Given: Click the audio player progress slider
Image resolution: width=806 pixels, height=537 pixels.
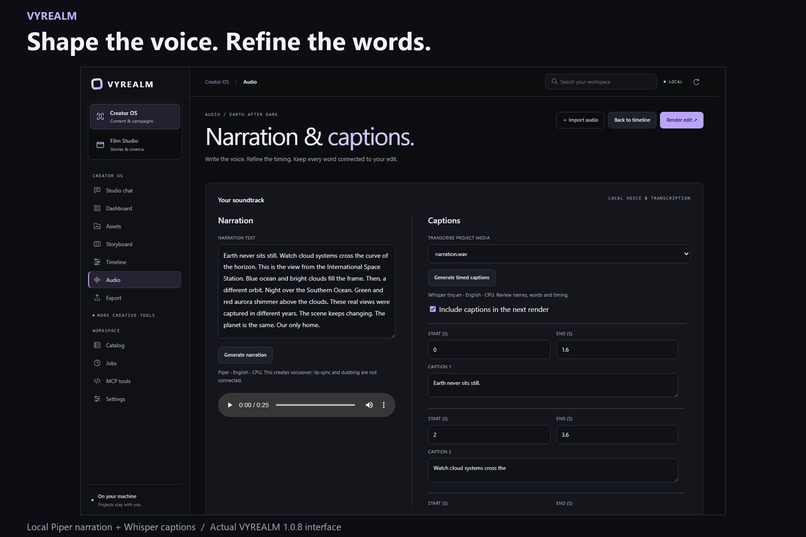Looking at the screenshot, I should [x=315, y=405].
